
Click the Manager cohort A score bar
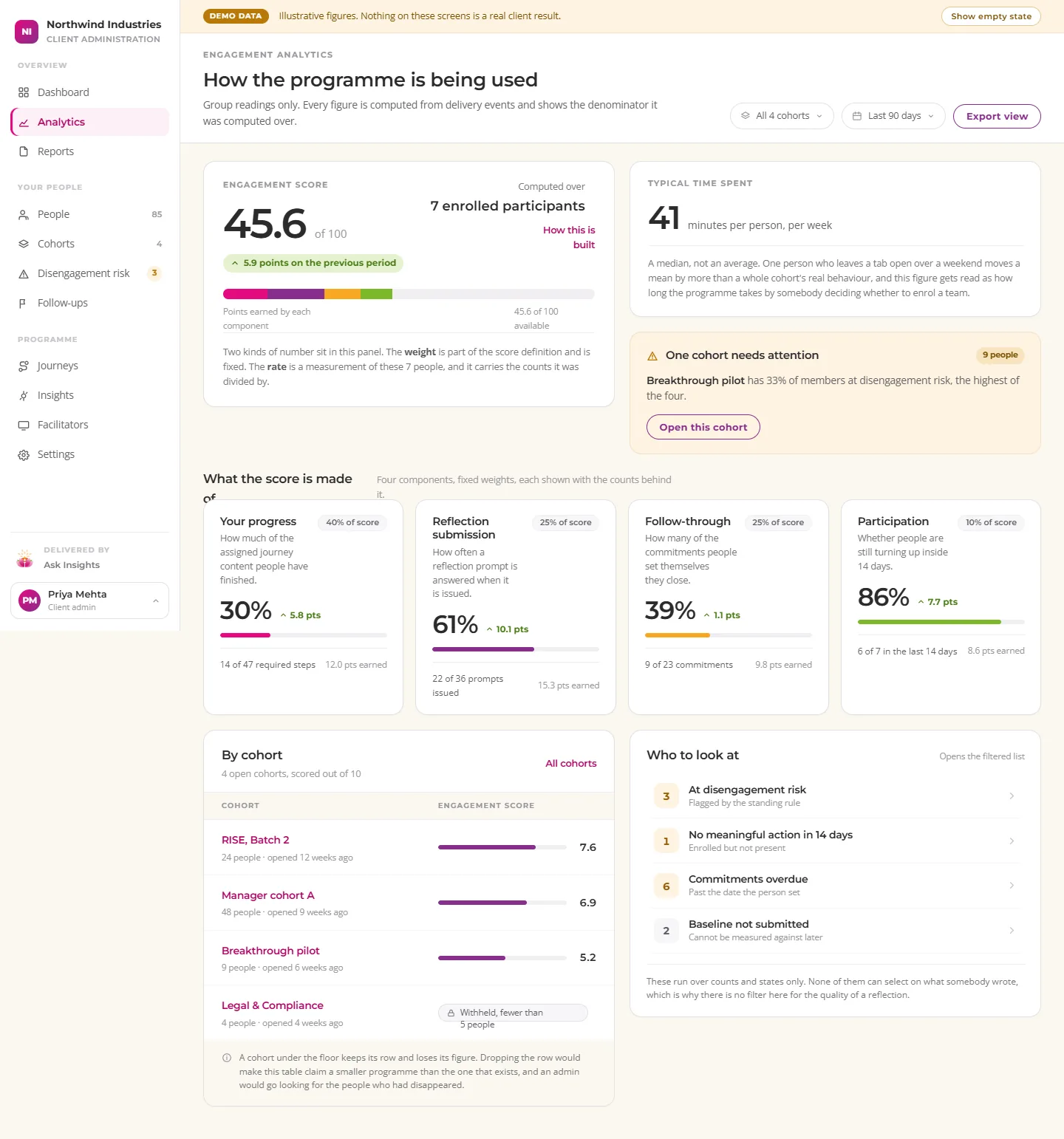pos(502,903)
